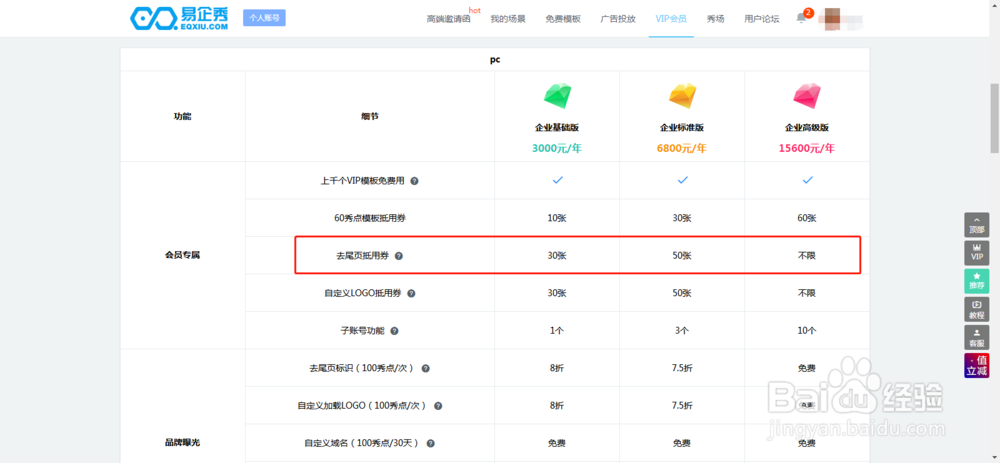This screenshot has width=1000, height=463.
Task: Click the 10个 cell in 子账号功能 row
Action: coord(807,331)
